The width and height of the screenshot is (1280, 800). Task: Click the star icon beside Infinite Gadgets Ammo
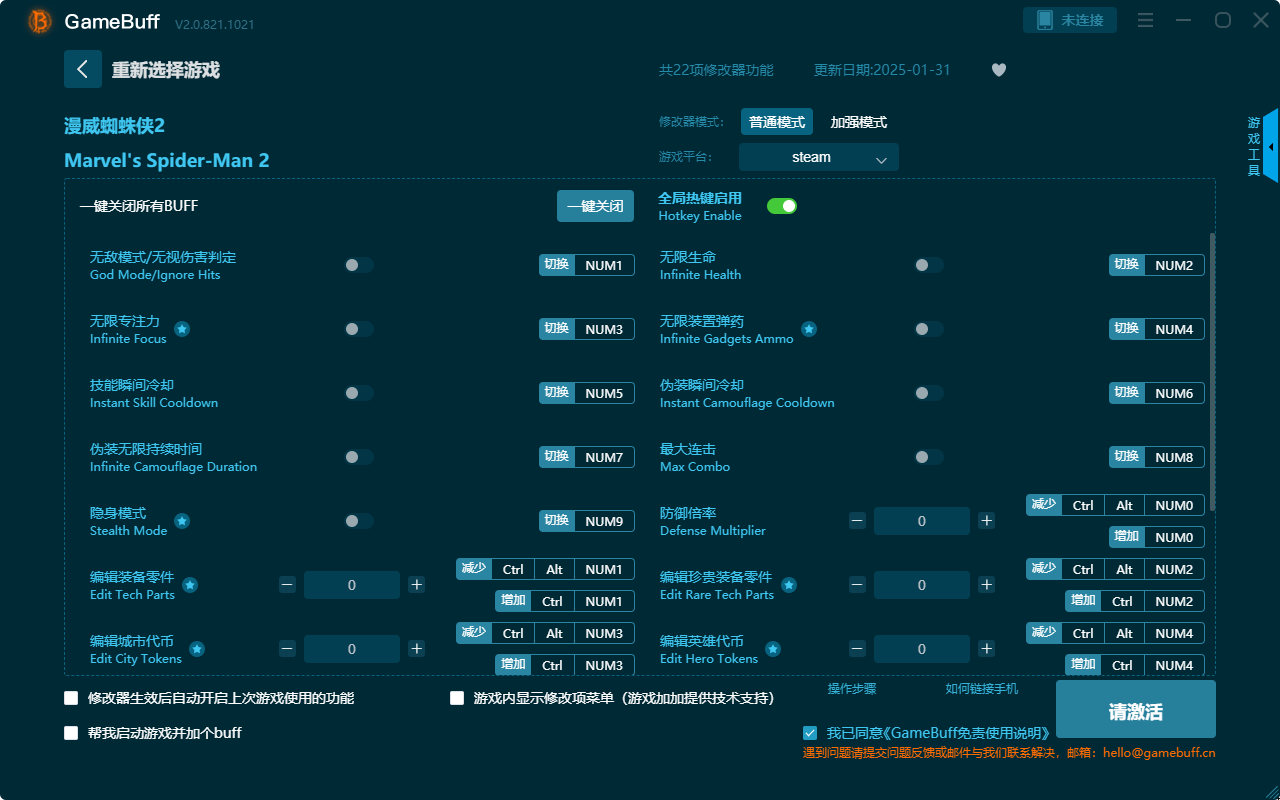click(808, 329)
